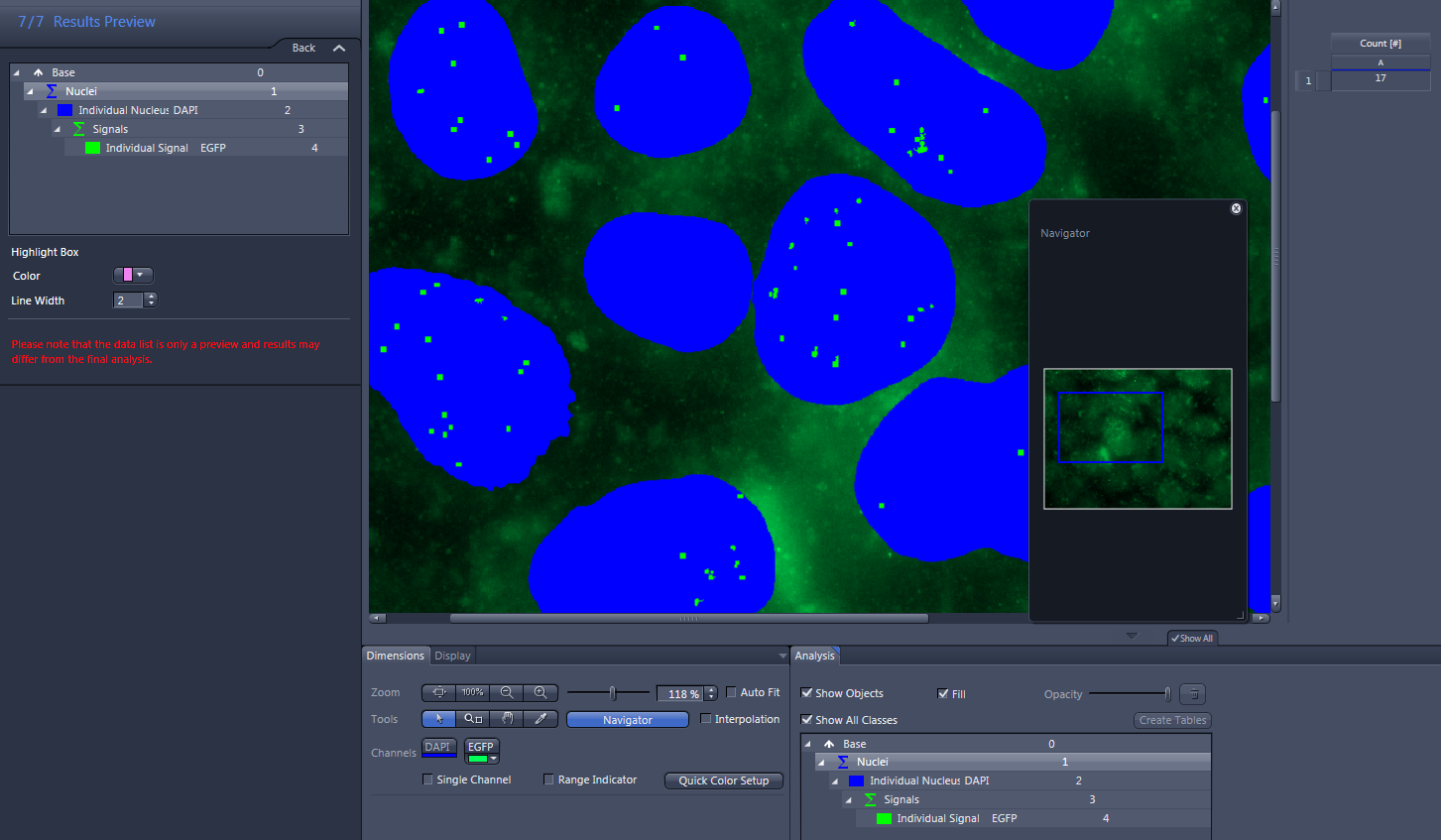Disable the Fill checkbox
Viewport: 1441px width, 840px height.
click(x=942, y=693)
